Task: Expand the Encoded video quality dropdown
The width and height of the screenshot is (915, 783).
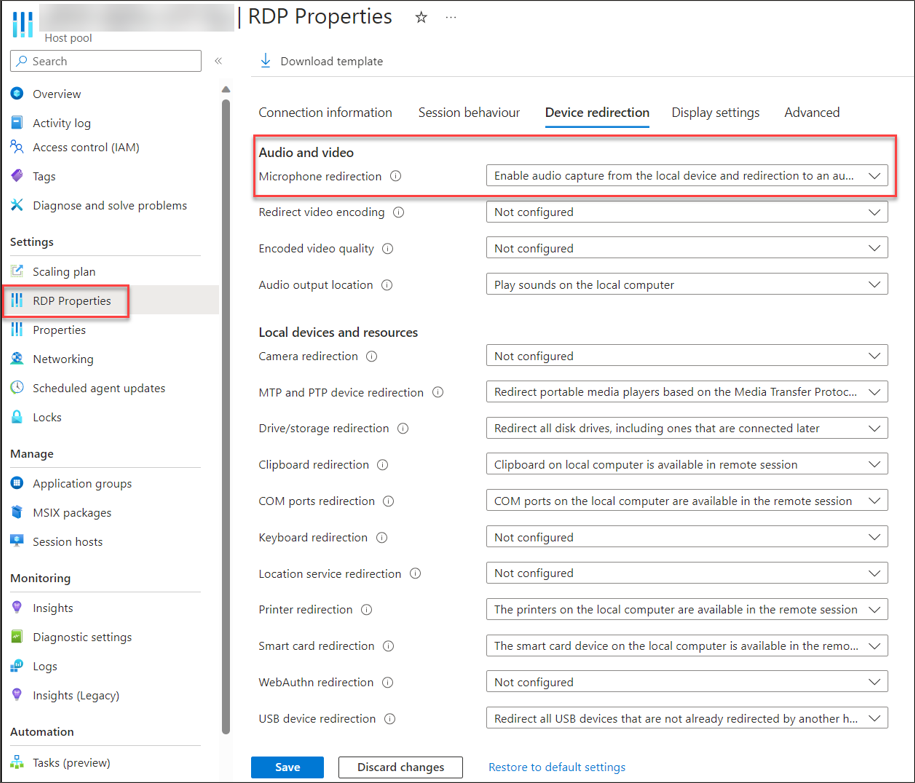Action: pos(687,248)
